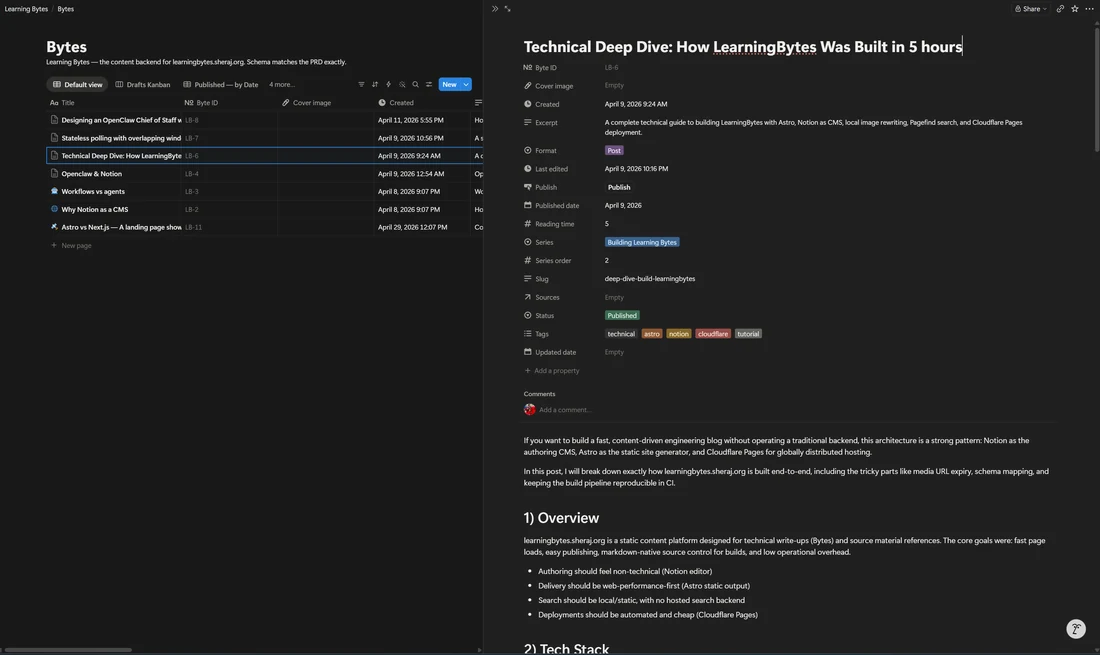
Task: Copy the page link with the link icon
Action: (x=1060, y=9)
